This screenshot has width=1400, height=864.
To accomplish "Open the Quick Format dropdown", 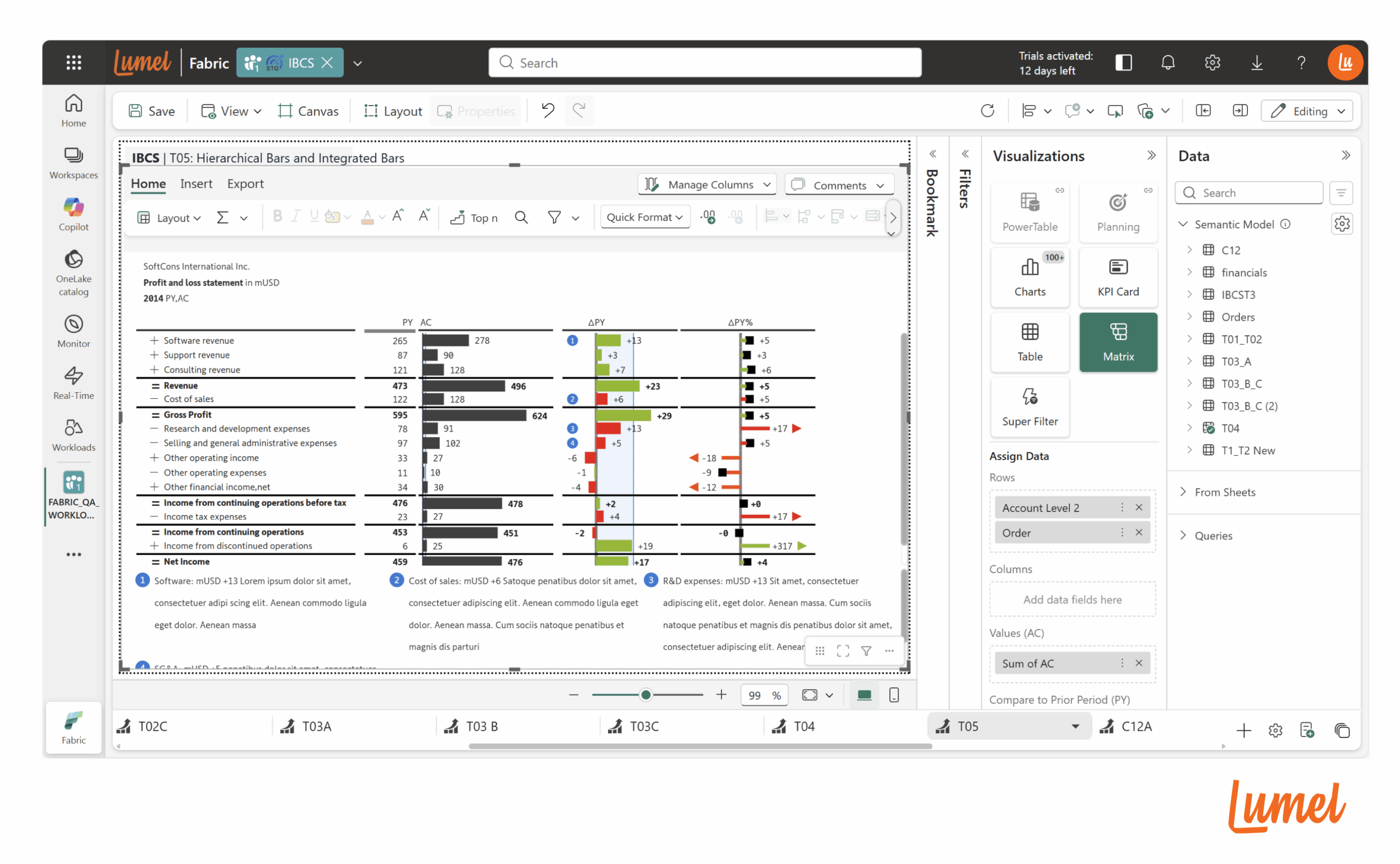I will click(645, 217).
